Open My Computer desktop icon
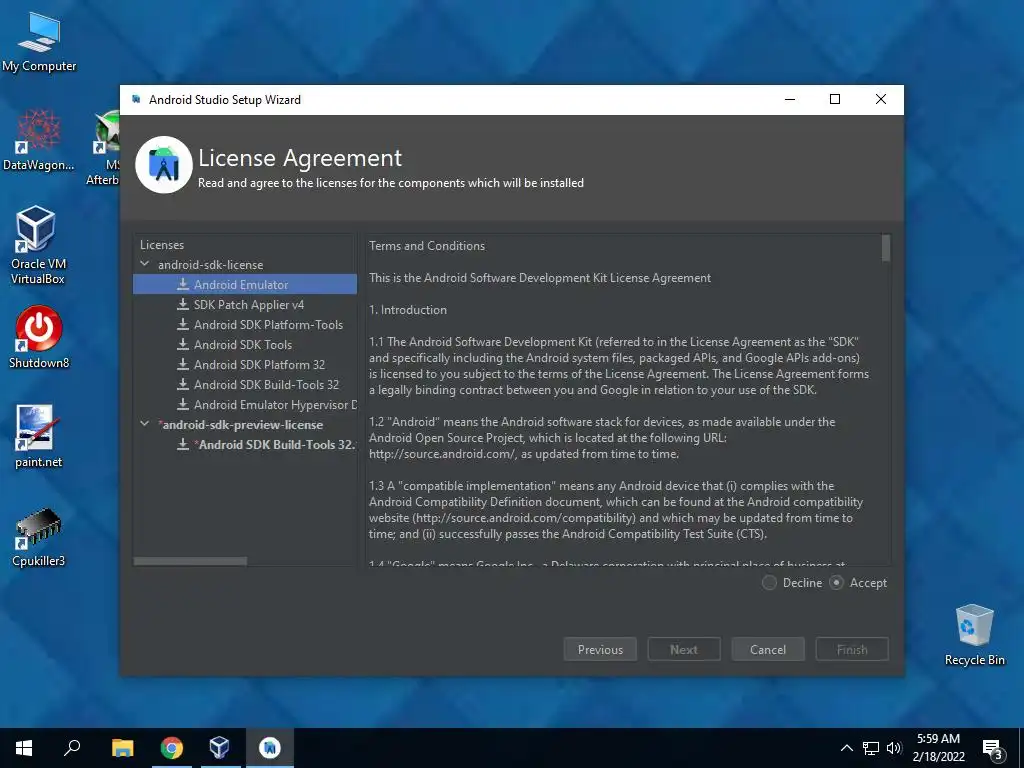Image resolution: width=1024 pixels, height=768 pixels. [x=39, y=41]
